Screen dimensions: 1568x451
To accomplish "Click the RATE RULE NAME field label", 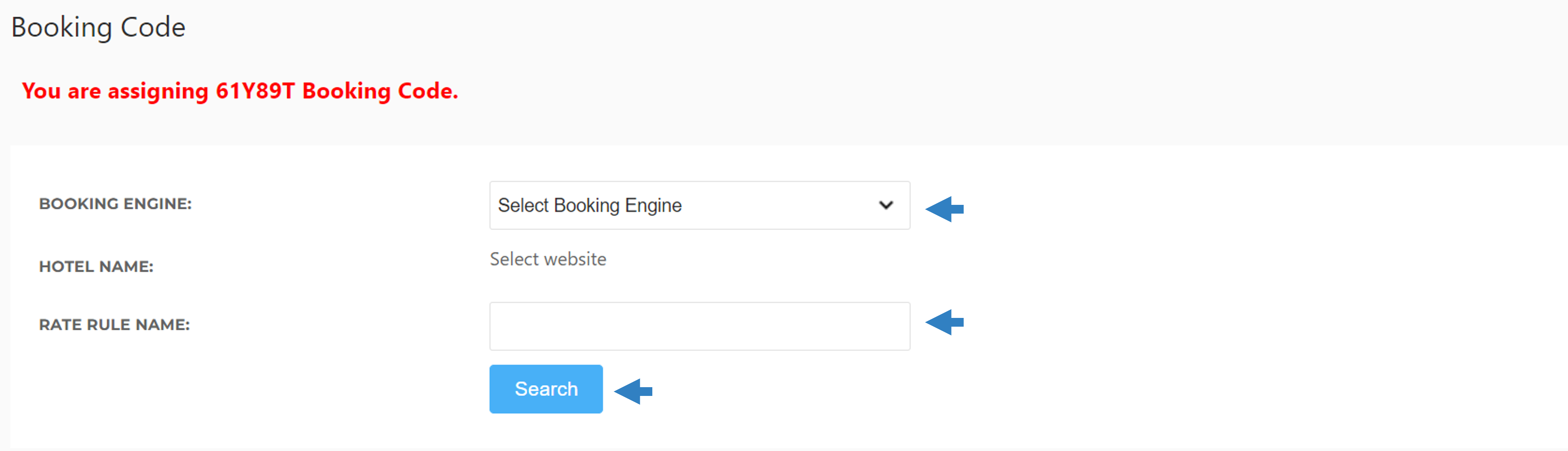I will (x=114, y=325).
